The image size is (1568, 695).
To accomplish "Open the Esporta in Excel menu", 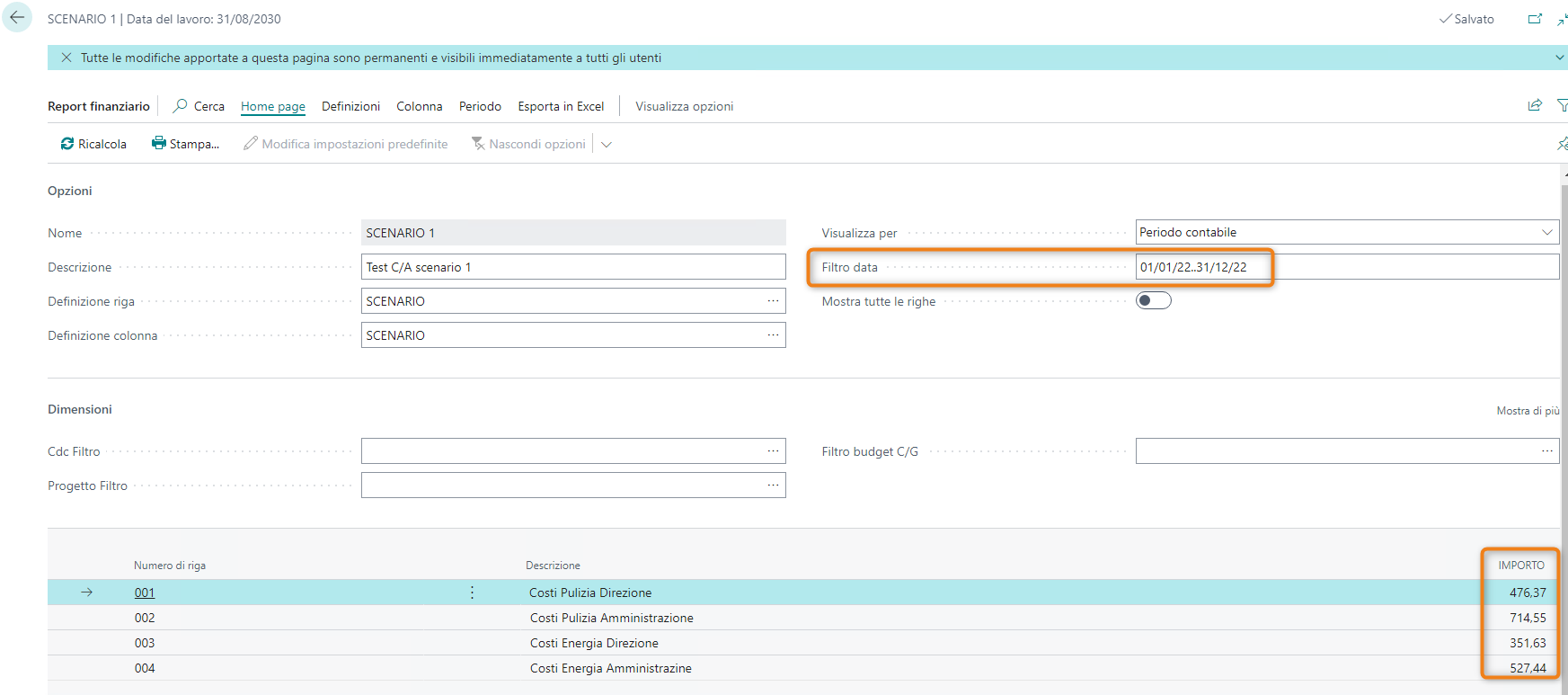I will point(561,106).
